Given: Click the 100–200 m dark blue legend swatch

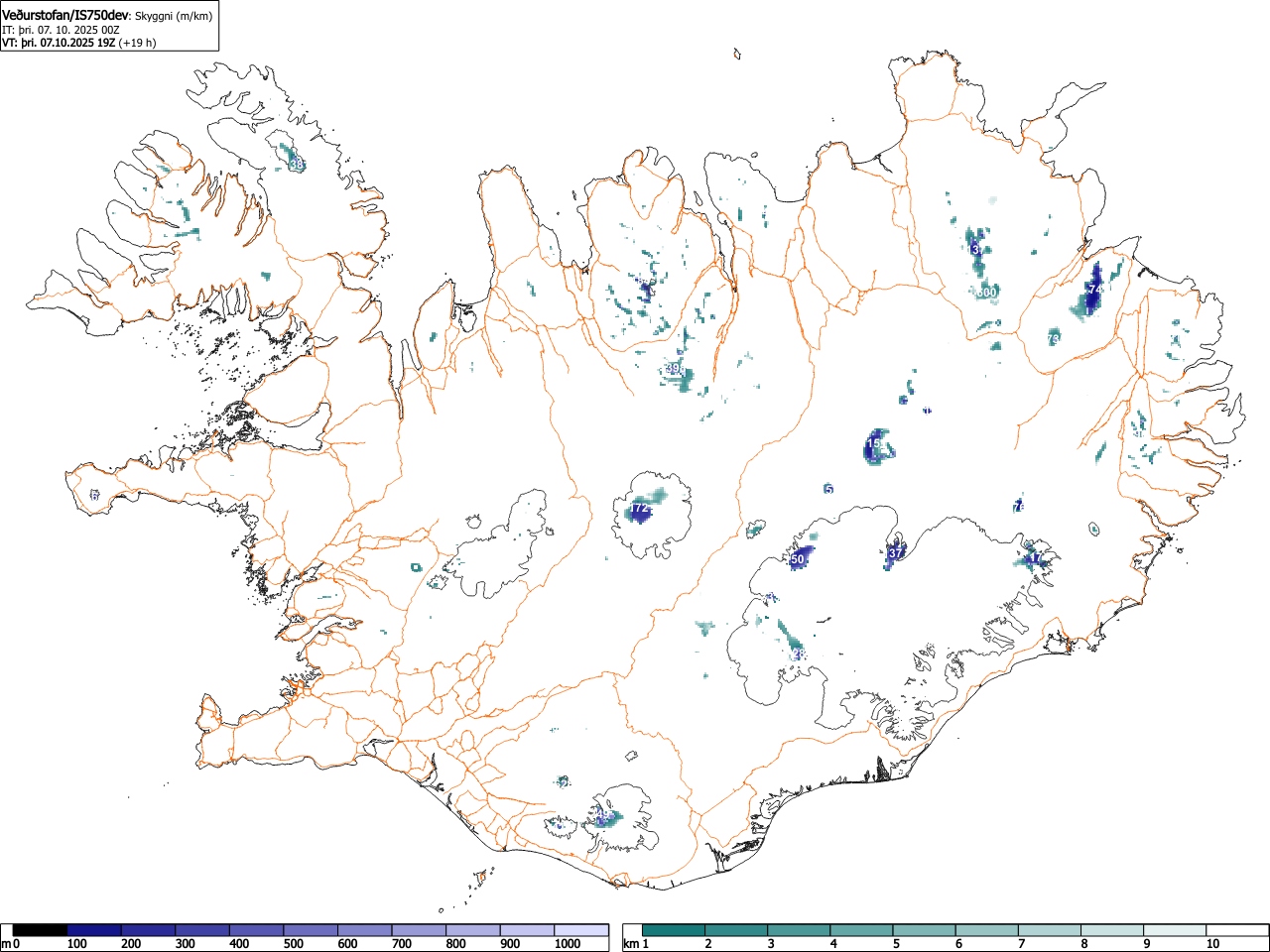Looking at the screenshot, I should (94, 930).
